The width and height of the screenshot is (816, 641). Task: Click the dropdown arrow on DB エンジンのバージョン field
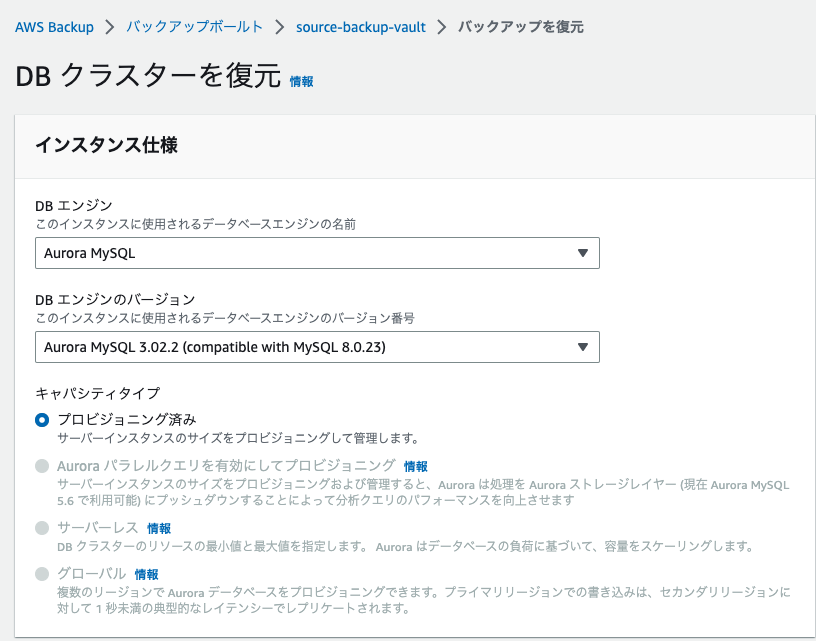pos(583,347)
